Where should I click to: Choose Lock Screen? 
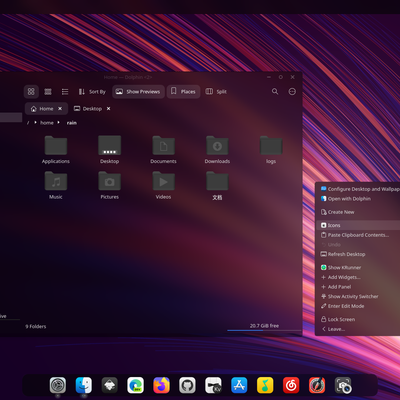point(359,319)
